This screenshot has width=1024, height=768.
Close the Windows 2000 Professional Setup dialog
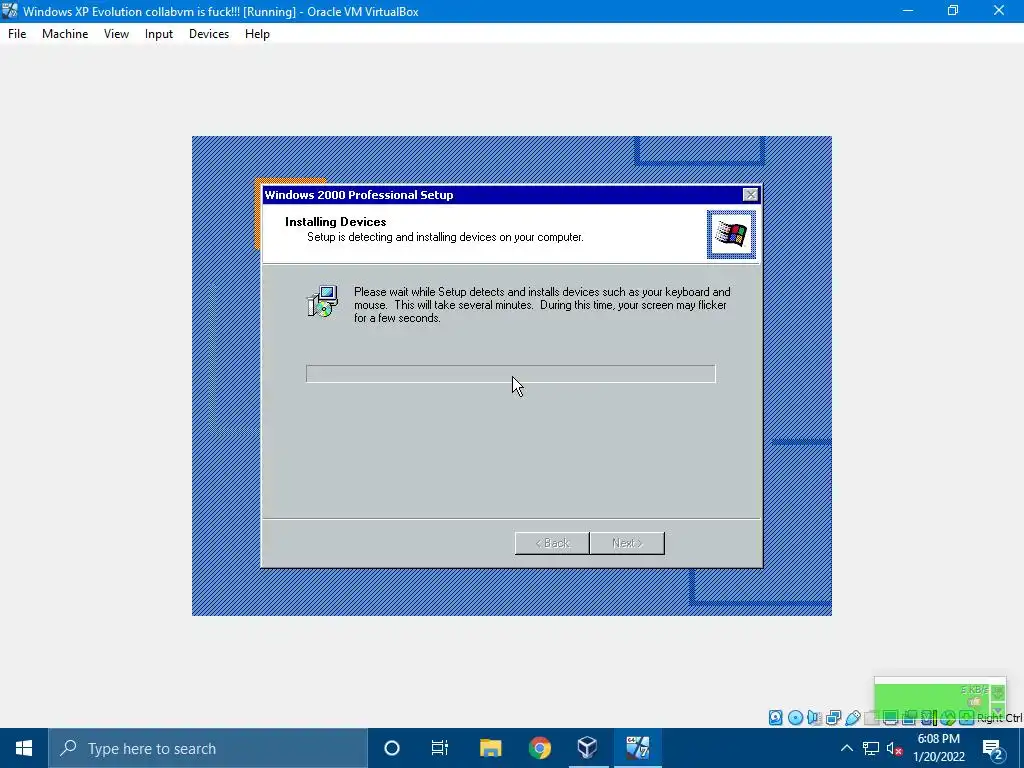coord(750,195)
